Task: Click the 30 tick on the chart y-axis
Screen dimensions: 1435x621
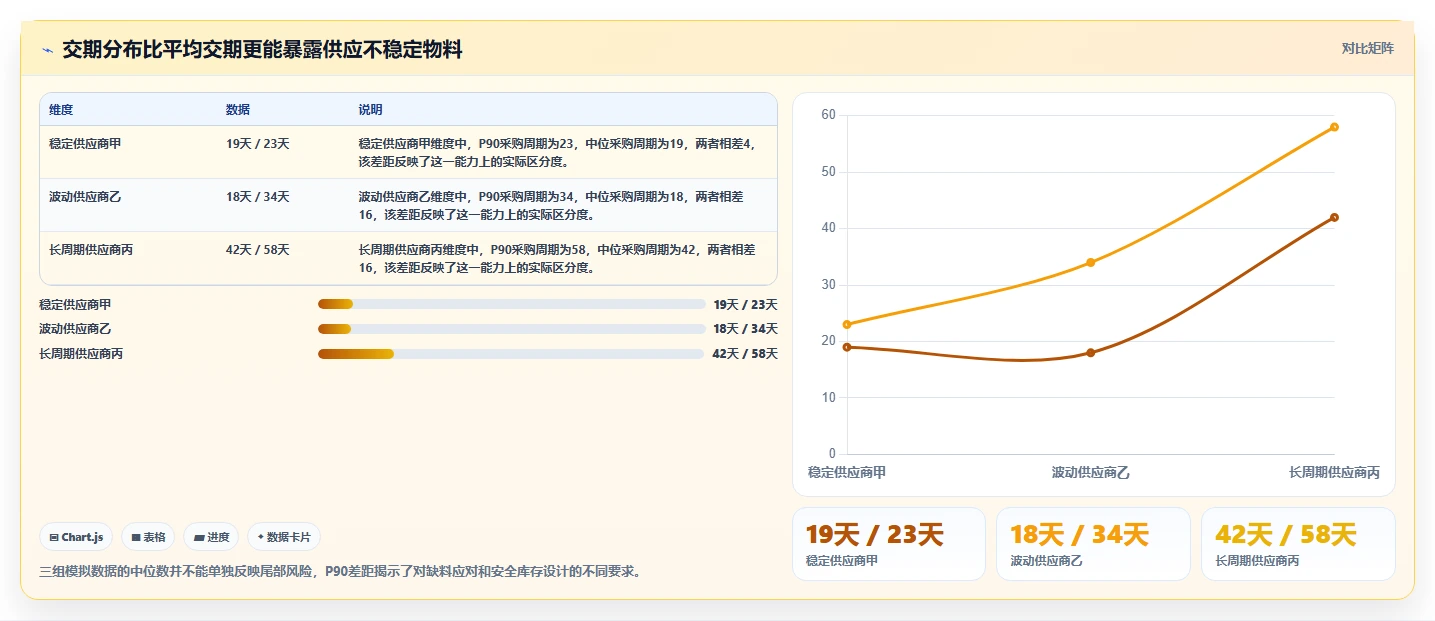Action: pos(828,285)
